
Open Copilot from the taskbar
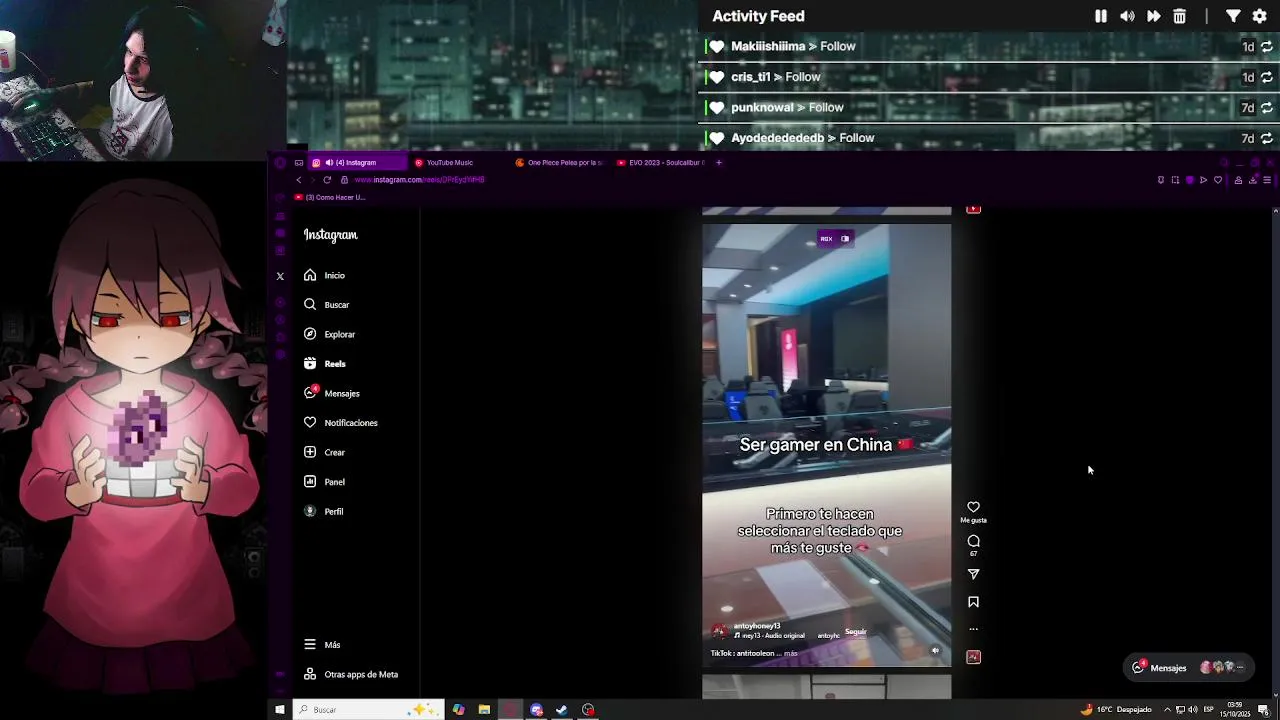[x=458, y=710]
